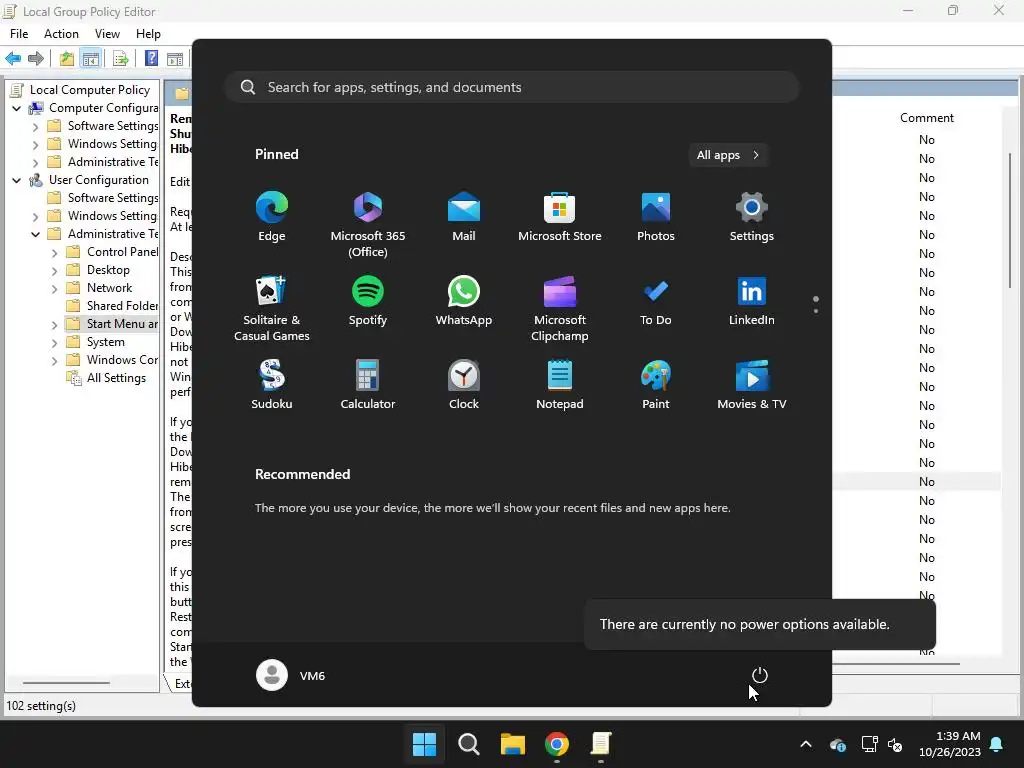Open the Clock app
Viewport: 1024px width, 768px height.
[x=464, y=385]
